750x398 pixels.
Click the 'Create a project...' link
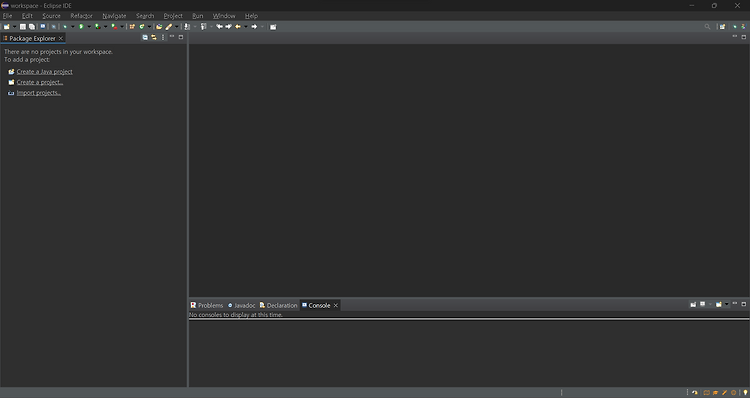tap(40, 82)
